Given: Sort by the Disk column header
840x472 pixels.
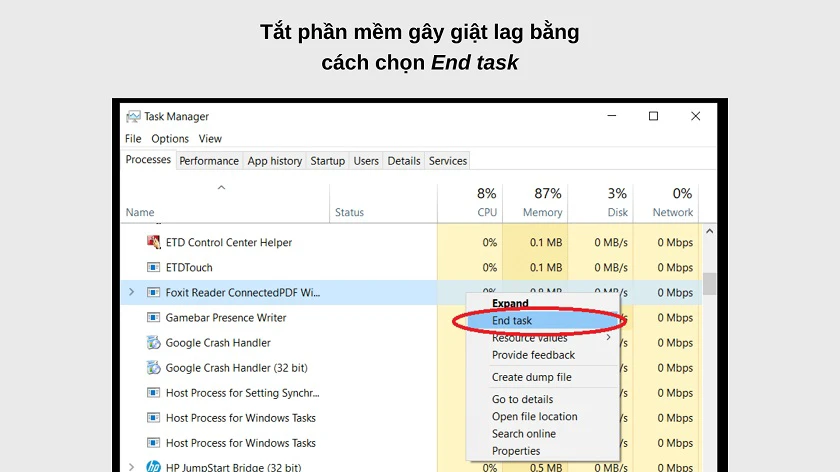Looking at the screenshot, I should tap(601, 203).
